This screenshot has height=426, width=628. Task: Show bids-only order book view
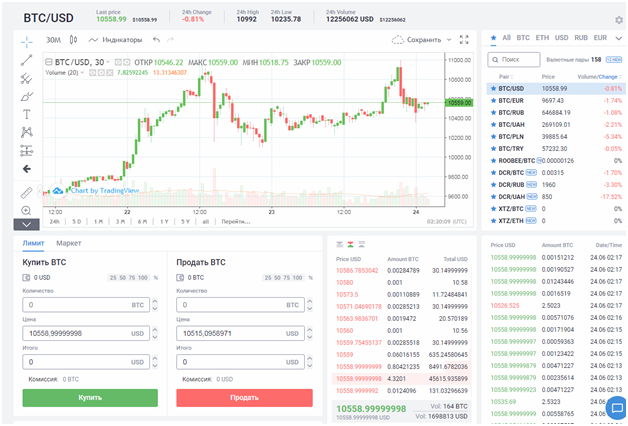click(362, 244)
